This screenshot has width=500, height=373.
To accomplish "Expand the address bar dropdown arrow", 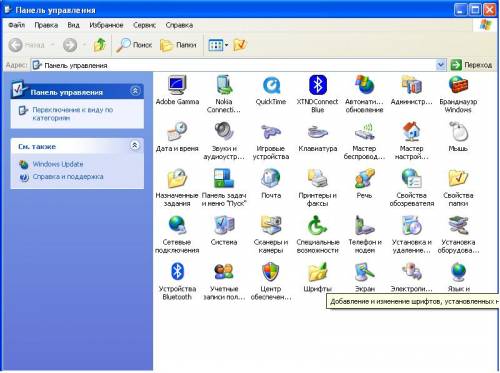I will tap(441, 65).
